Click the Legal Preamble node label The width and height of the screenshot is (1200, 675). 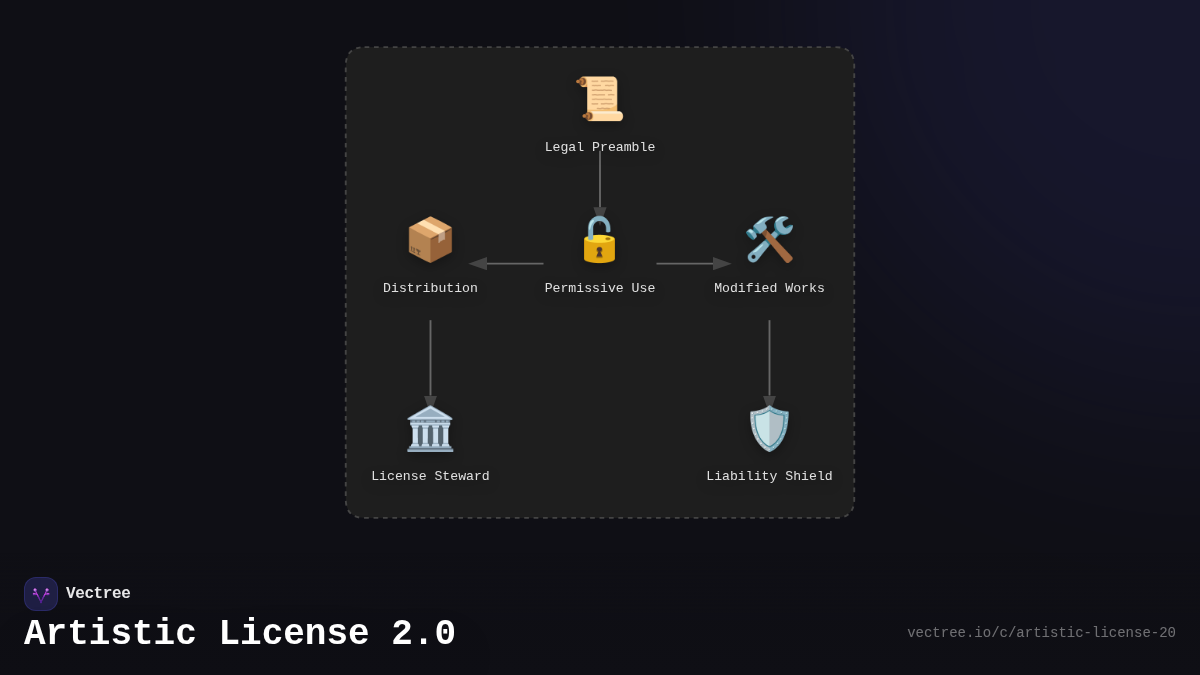coord(599,146)
